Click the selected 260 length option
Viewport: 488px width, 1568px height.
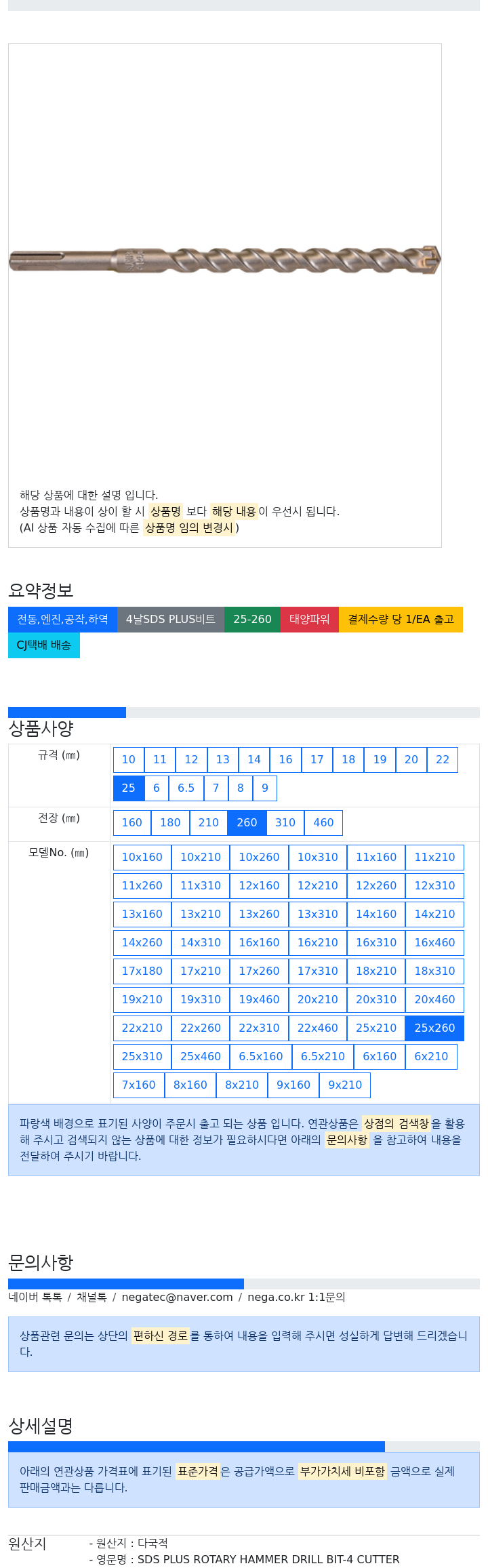click(x=247, y=822)
